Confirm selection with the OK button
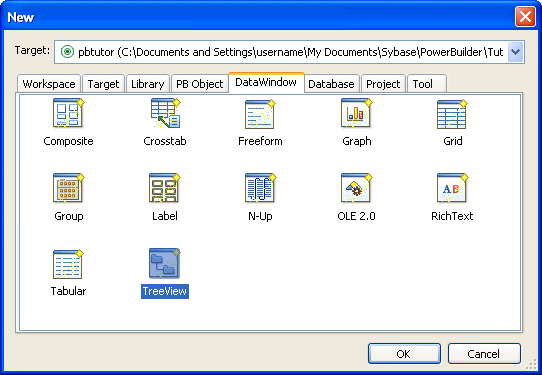Image resolution: width=542 pixels, height=375 pixels. tap(404, 354)
